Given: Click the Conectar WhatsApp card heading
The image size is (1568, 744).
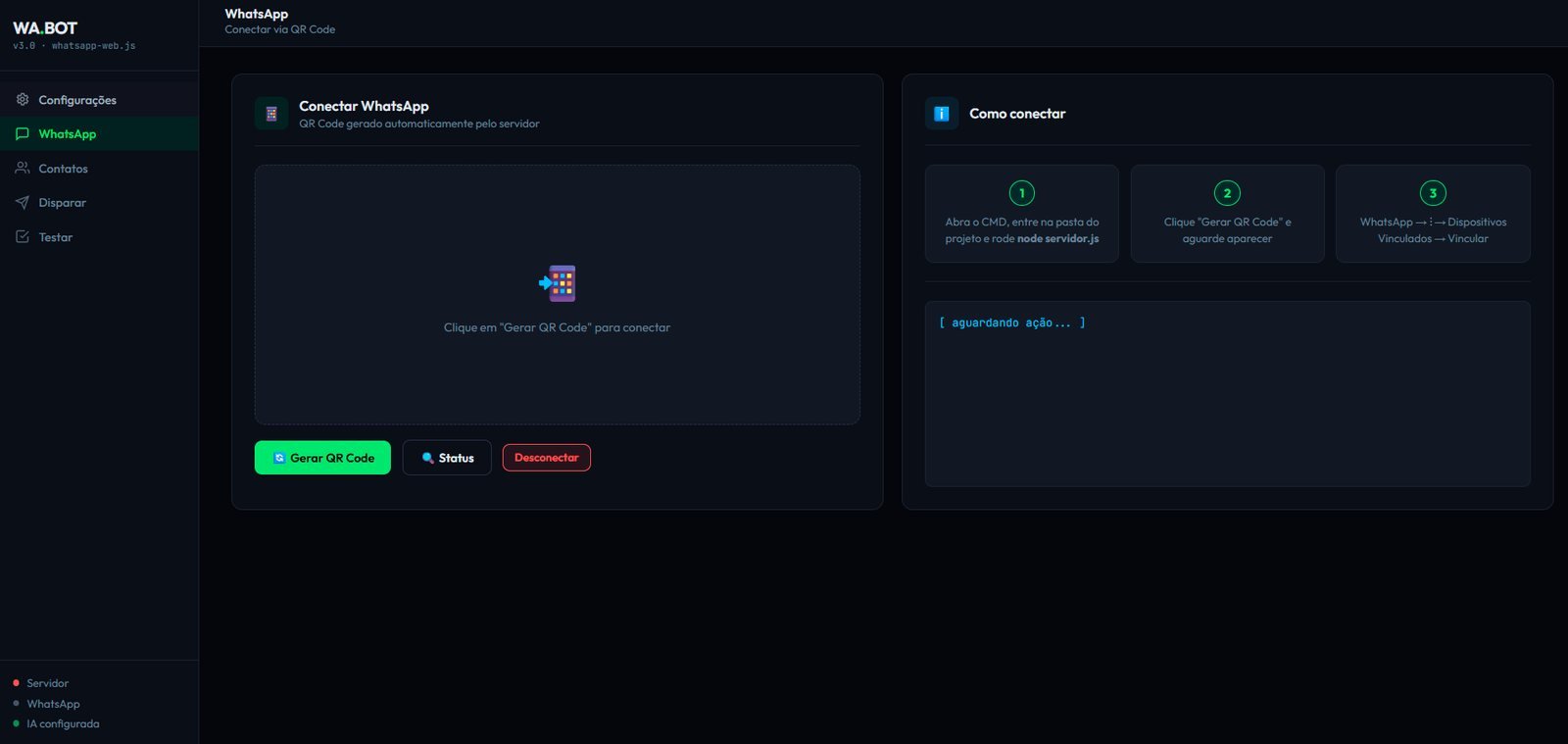Looking at the screenshot, I should click(364, 106).
